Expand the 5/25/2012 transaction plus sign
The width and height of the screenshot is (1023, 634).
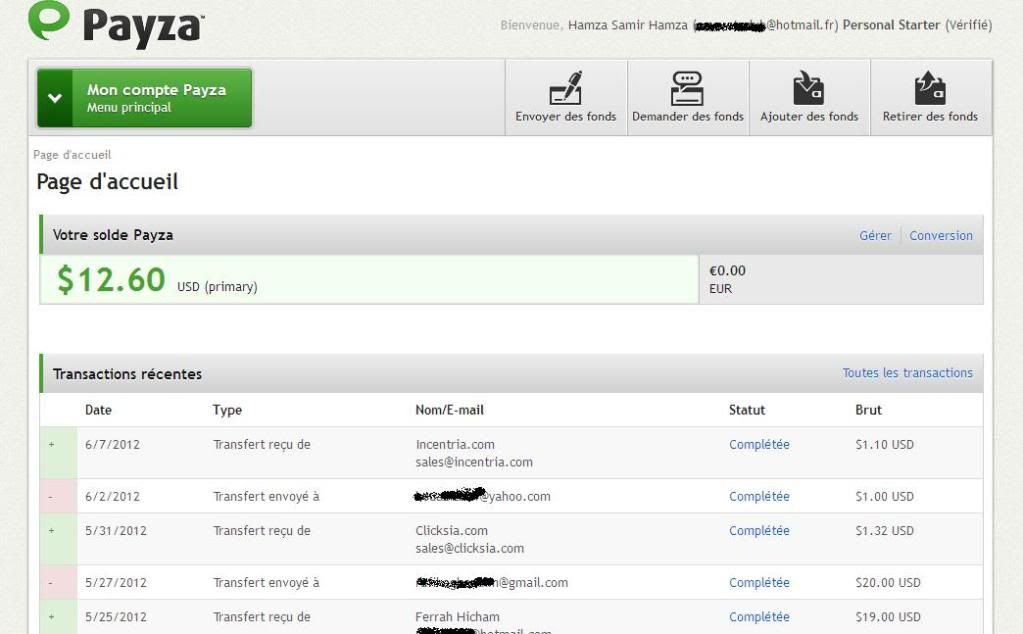click(52, 617)
